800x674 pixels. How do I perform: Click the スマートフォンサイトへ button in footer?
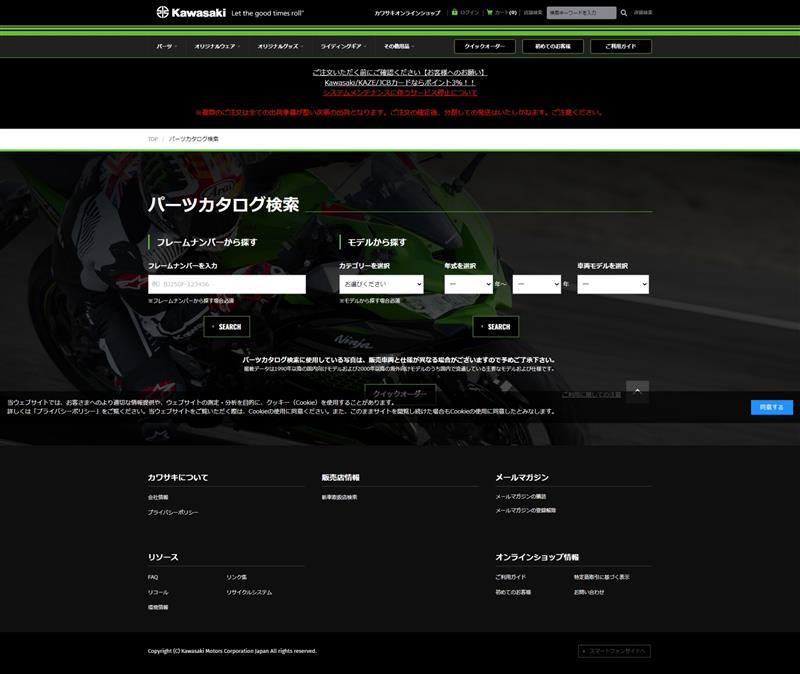pos(614,651)
